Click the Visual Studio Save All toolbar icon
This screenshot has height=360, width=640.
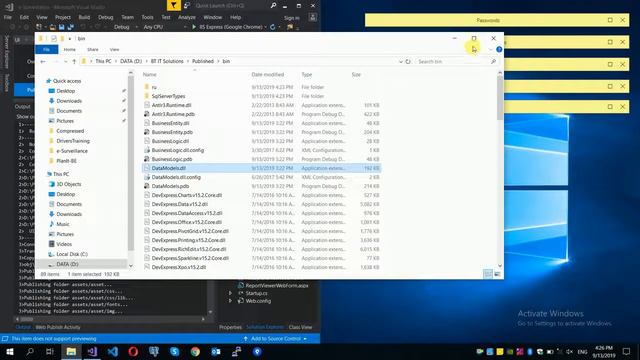[70, 27]
